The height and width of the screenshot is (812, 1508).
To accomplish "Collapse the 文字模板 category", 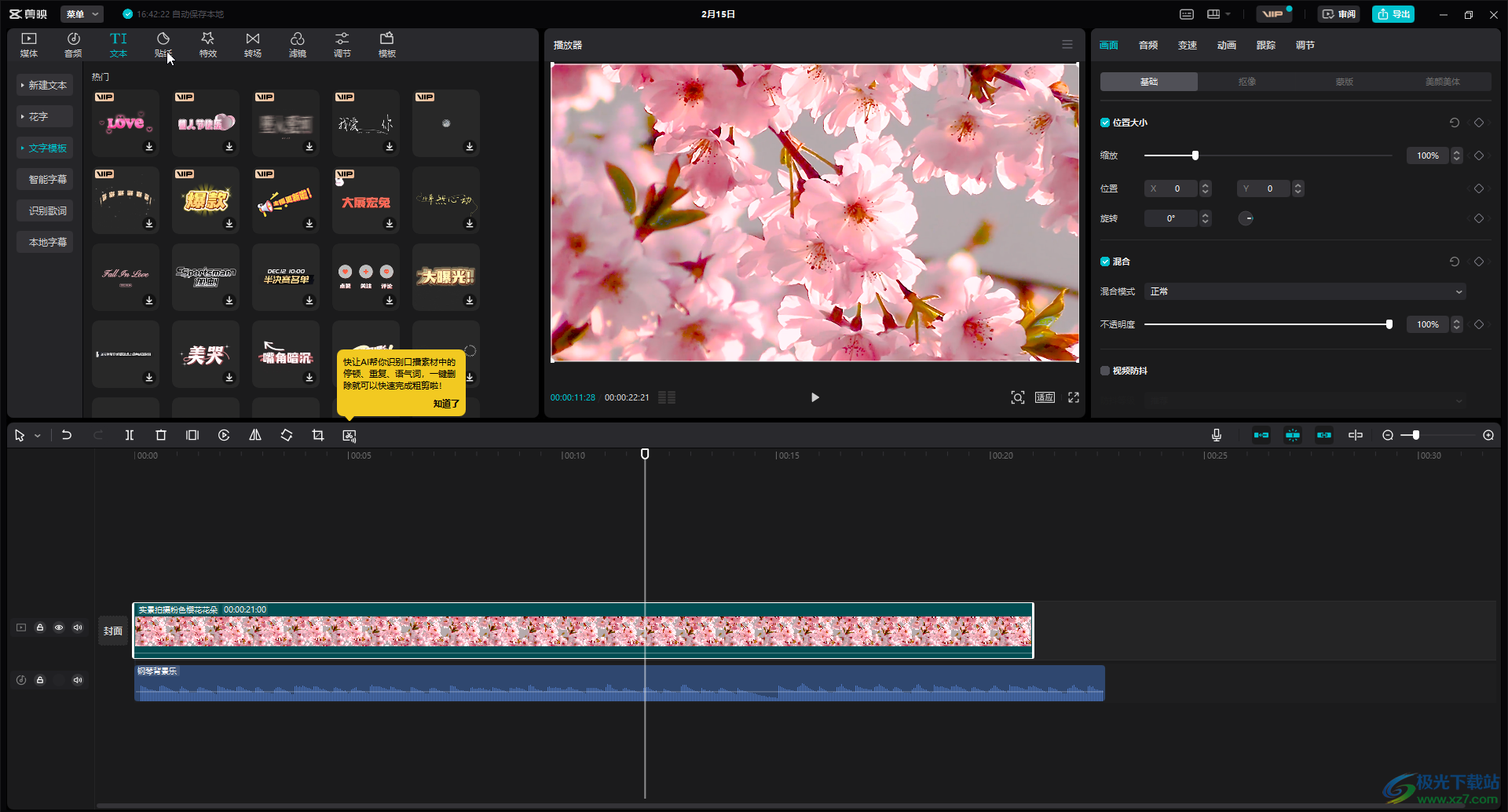I will tap(45, 148).
